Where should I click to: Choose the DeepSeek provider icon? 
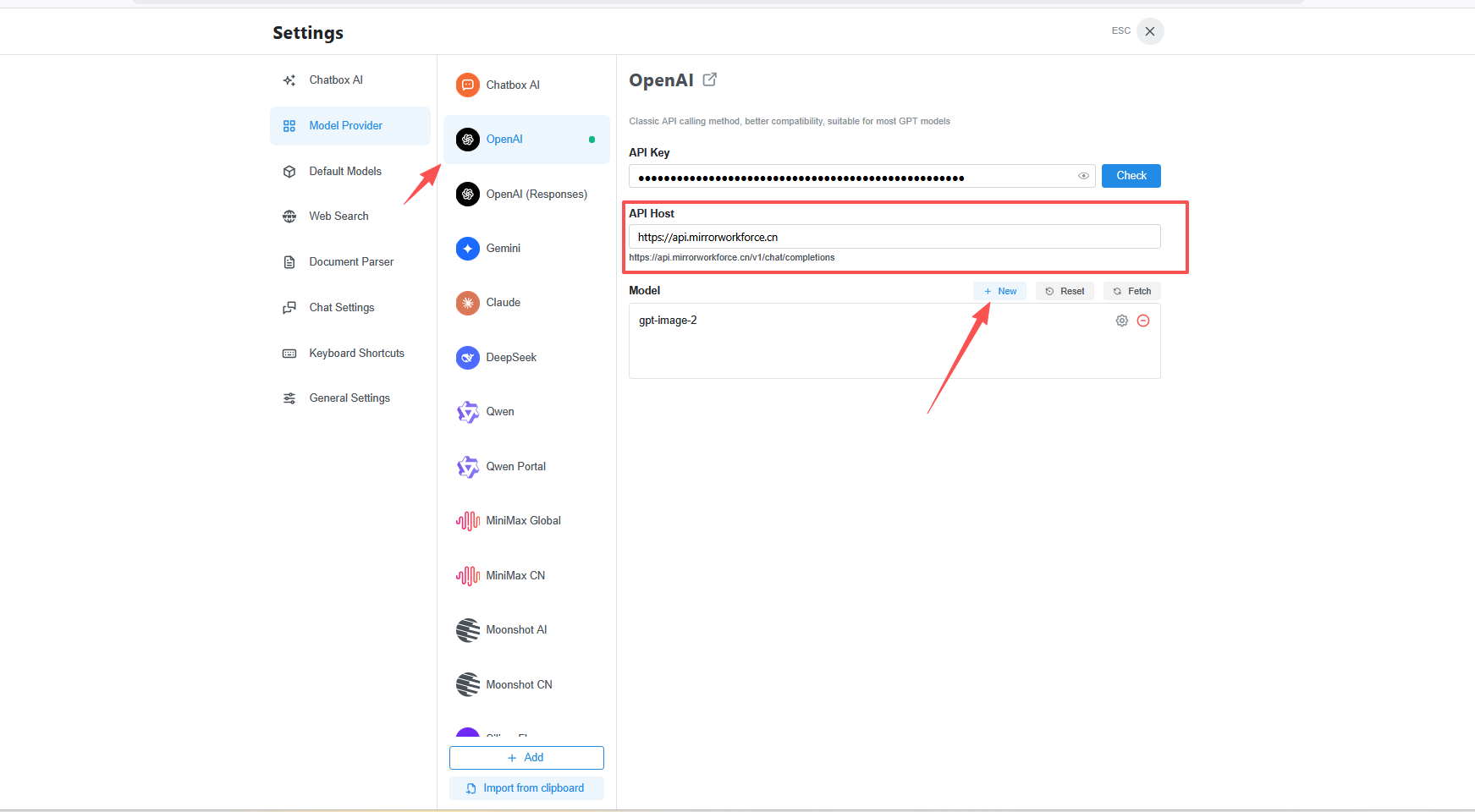pyautogui.click(x=468, y=358)
